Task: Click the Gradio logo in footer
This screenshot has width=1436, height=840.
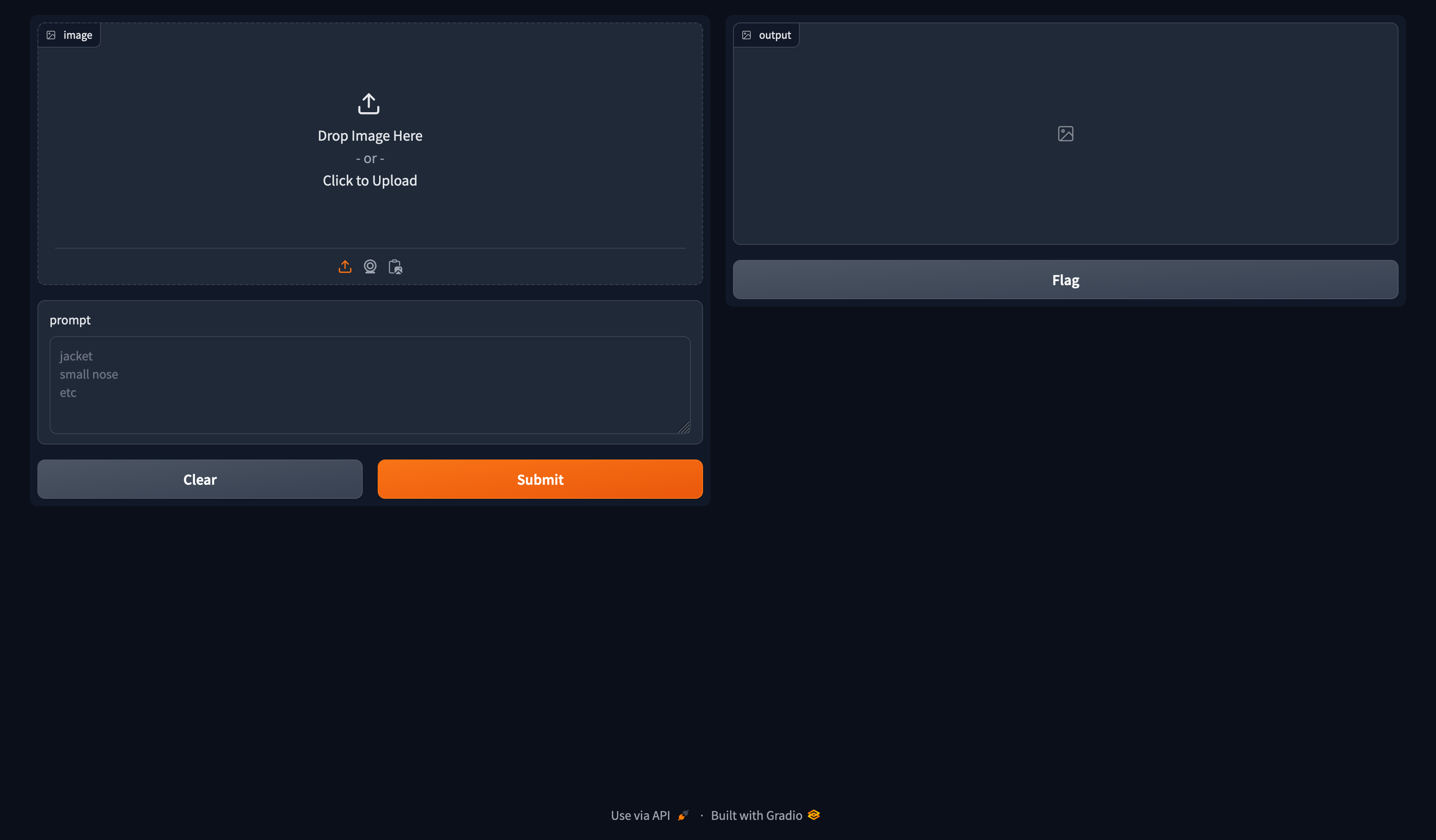Action: [x=814, y=815]
